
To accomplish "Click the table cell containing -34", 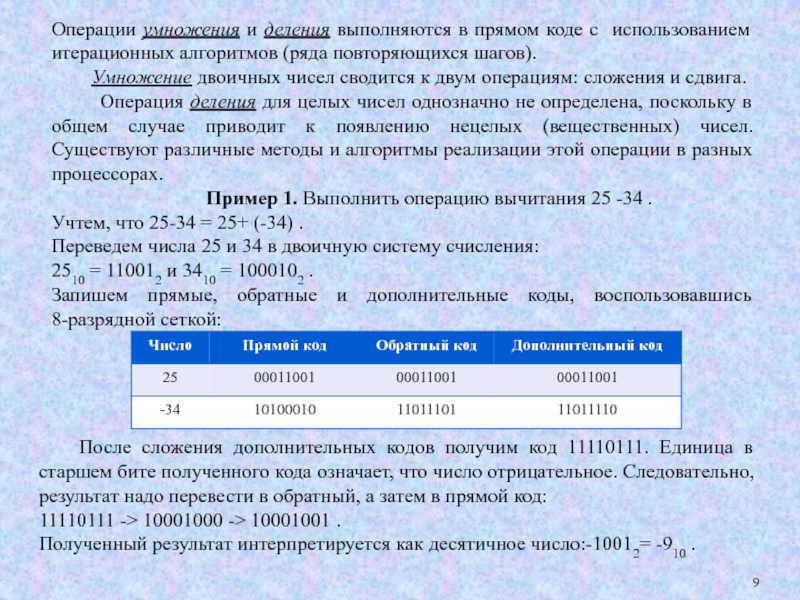I will pyautogui.click(x=170, y=409).
